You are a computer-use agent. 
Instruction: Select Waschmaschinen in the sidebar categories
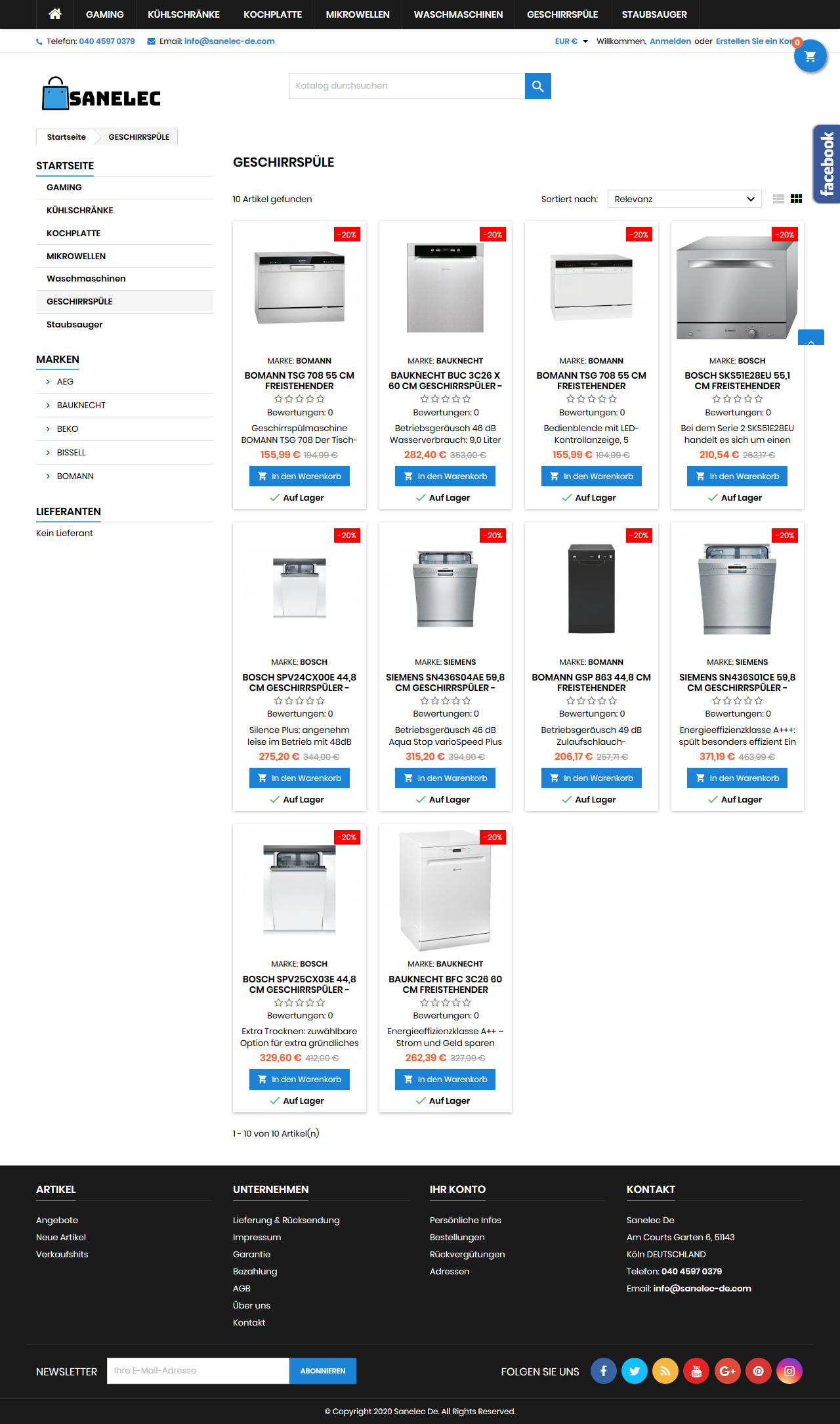[x=86, y=279]
